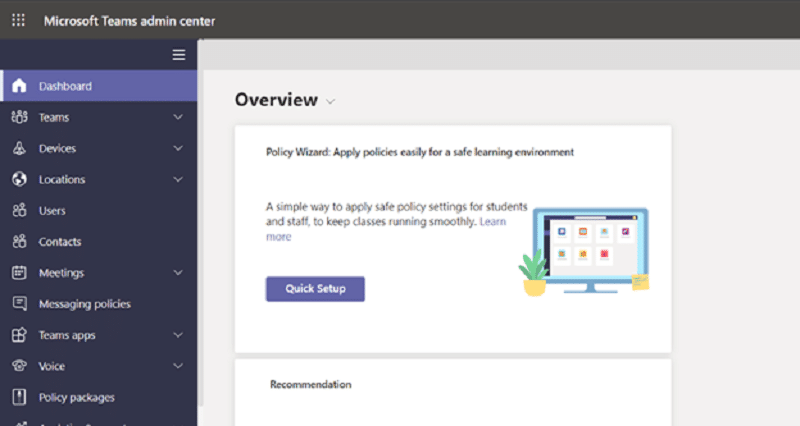The image size is (800, 426).
Task: Open the Meetings navigation item
Action: coord(98,272)
